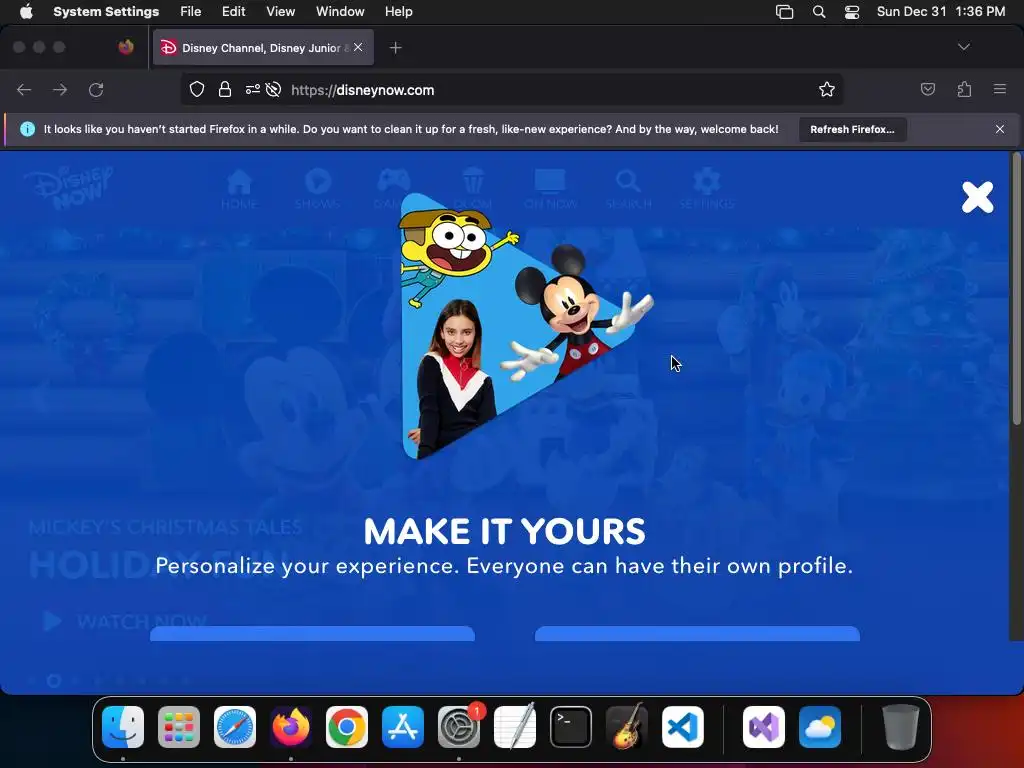Click the Refresh Firefox button

click(x=852, y=129)
